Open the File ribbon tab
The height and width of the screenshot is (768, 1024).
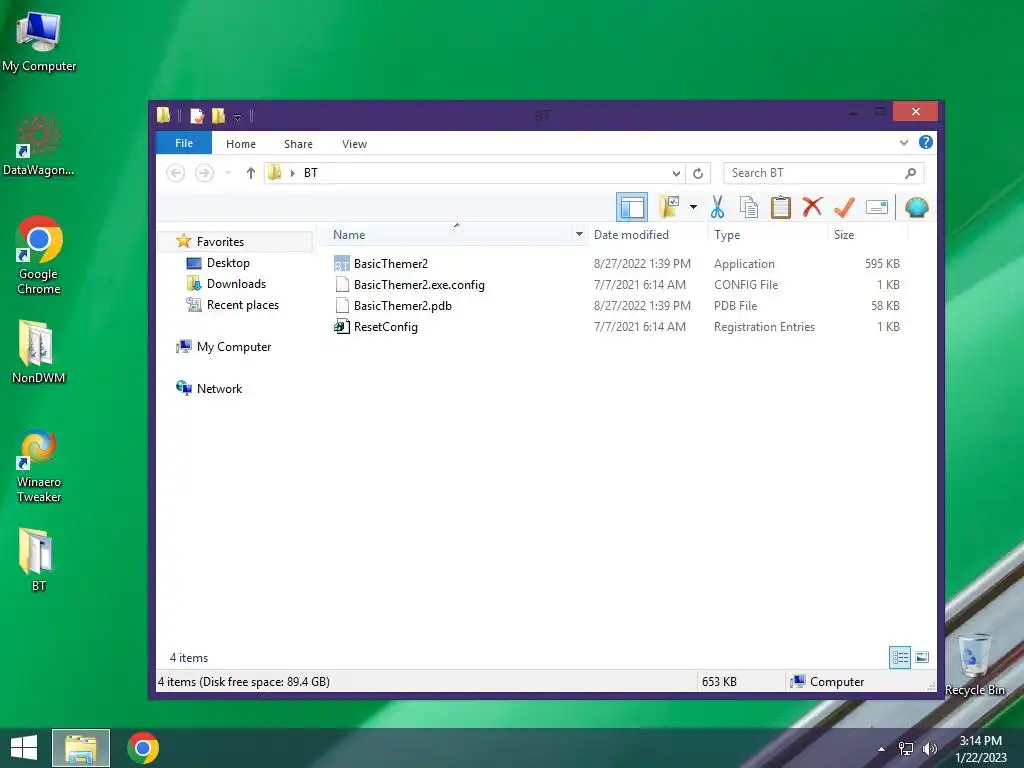click(184, 143)
